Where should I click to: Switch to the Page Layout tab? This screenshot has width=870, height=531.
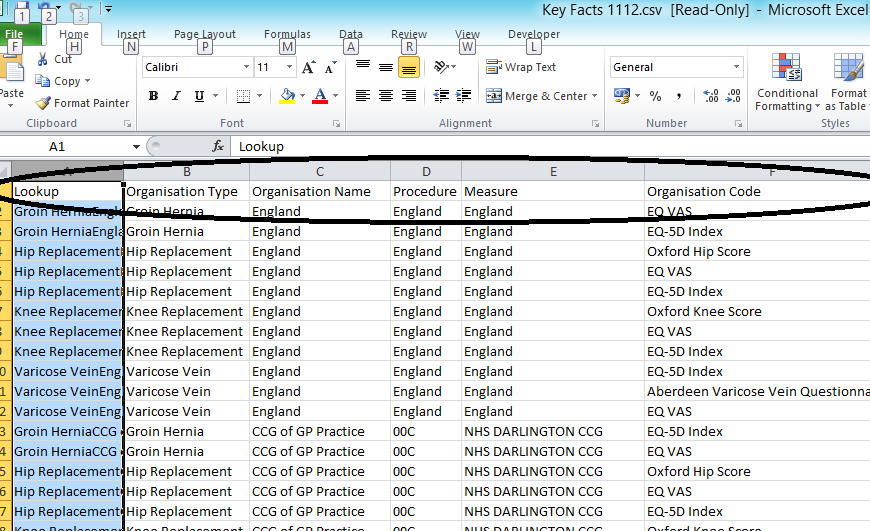(x=205, y=34)
